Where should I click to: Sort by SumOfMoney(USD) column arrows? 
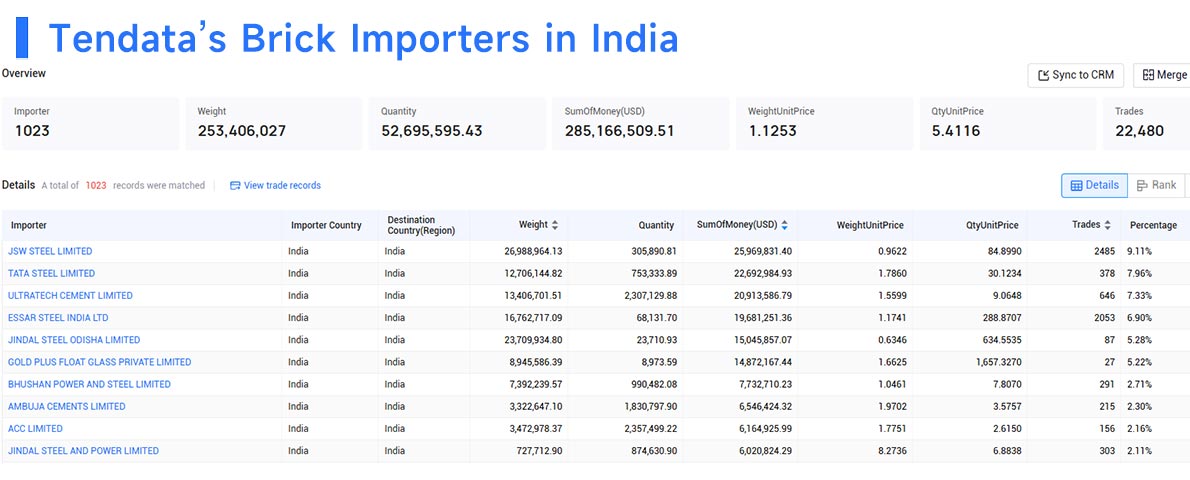click(x=784, y=225)
